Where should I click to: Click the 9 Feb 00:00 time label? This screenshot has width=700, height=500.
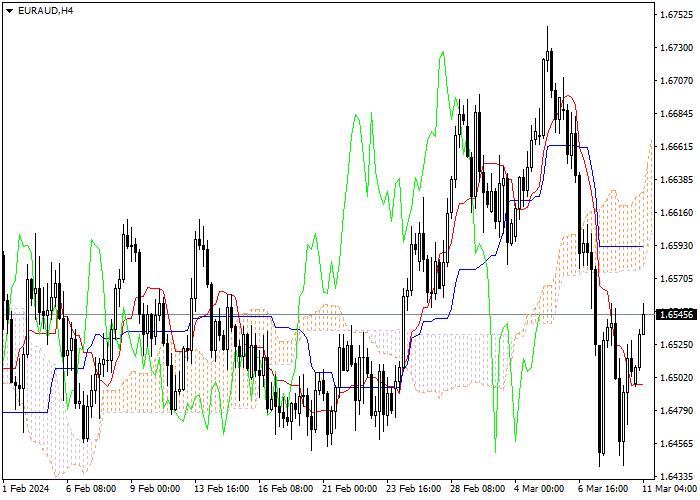pos(155,488)
